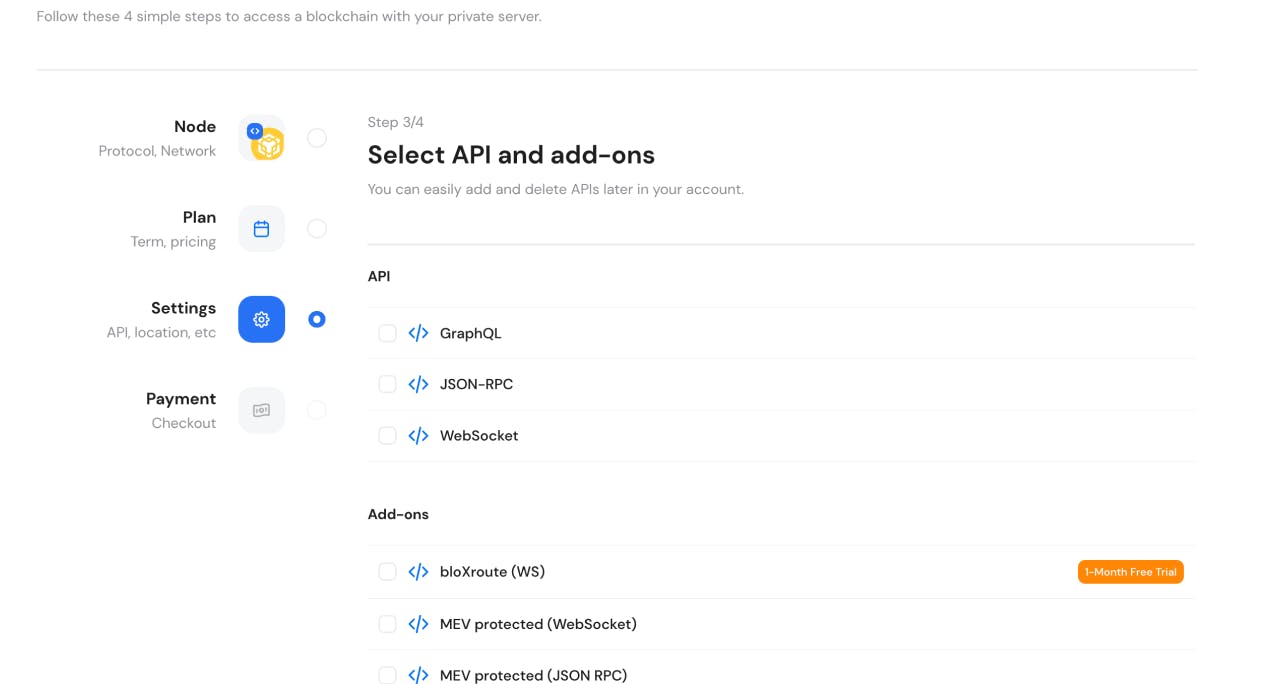This screenshot has width=1280, height=684.
Task: Click the MEV protected (WebSocket) label
Action: 538,624
